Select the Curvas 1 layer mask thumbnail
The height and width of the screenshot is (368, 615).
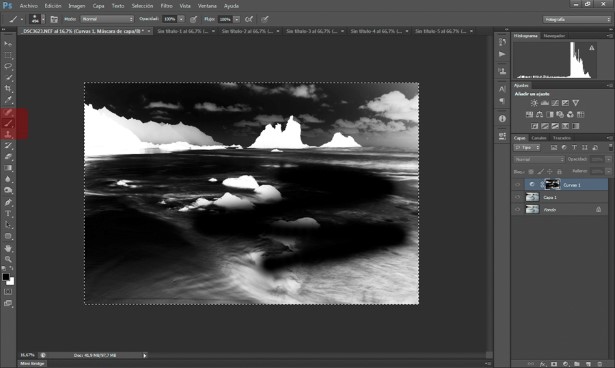553,184
